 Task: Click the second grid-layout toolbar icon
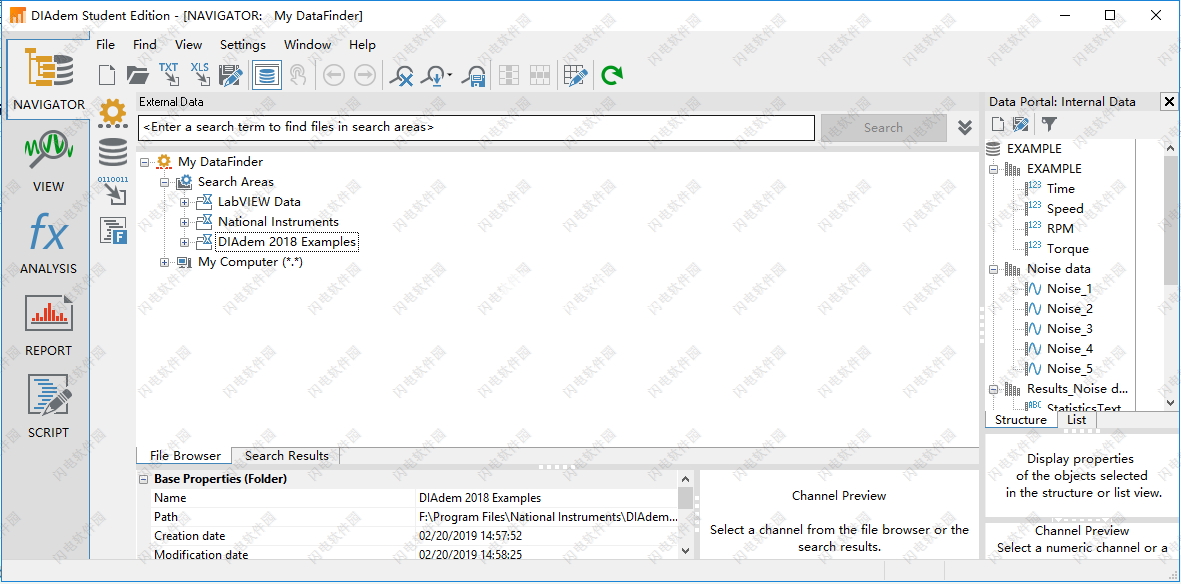539,75
